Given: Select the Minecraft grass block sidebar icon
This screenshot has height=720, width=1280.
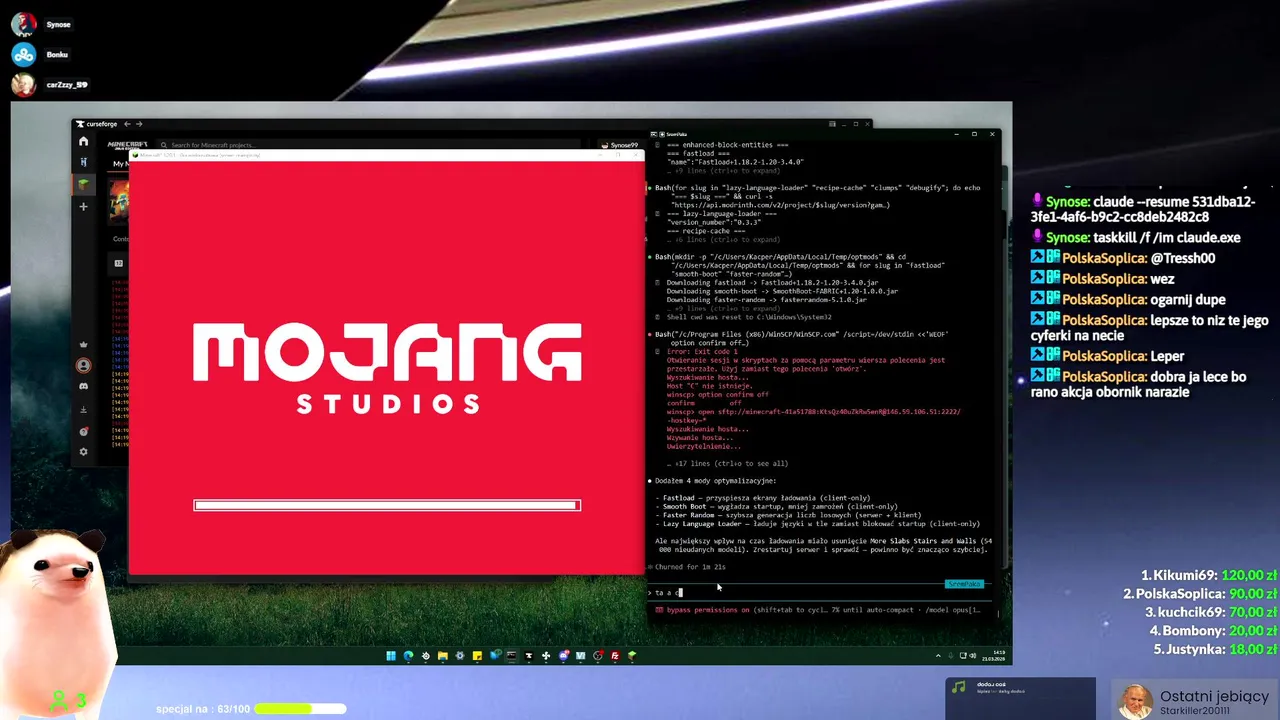Looking at the screenshot, I should tap(83, 184).
